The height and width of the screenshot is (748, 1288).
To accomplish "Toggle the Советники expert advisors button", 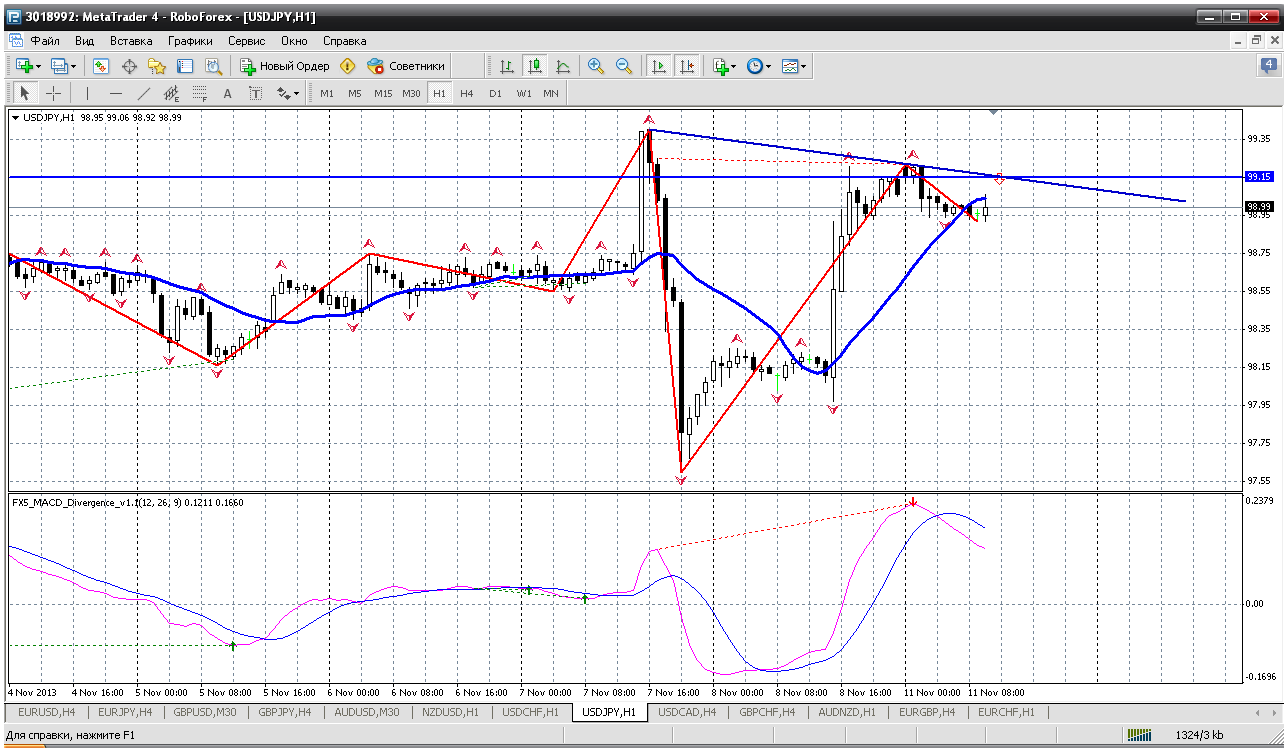I will pyautogui.click(x=406, y=66).
